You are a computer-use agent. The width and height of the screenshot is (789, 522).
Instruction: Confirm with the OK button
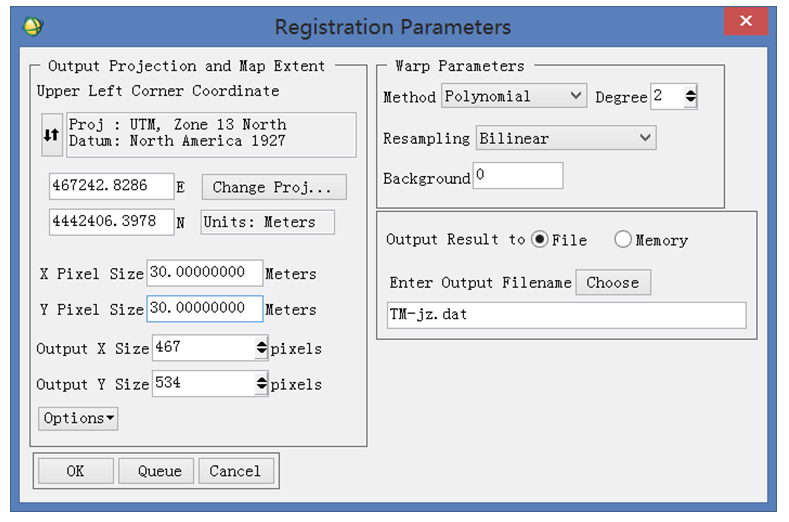coord(76,471)
